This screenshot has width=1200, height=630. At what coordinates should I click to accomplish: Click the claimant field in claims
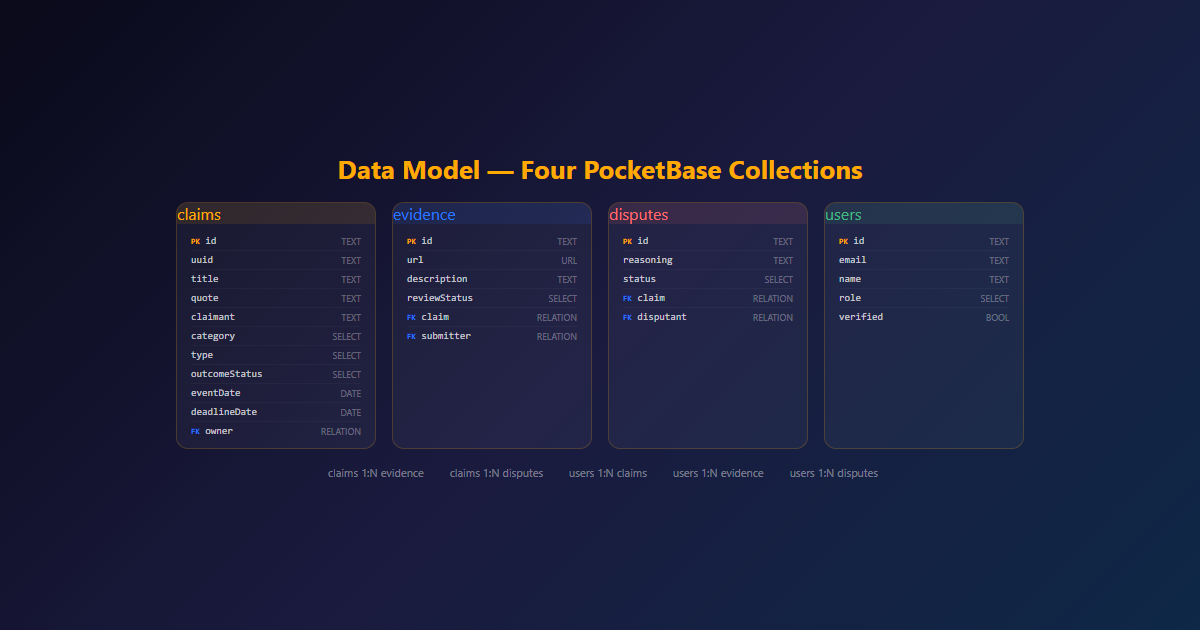[x=276, y=317]
